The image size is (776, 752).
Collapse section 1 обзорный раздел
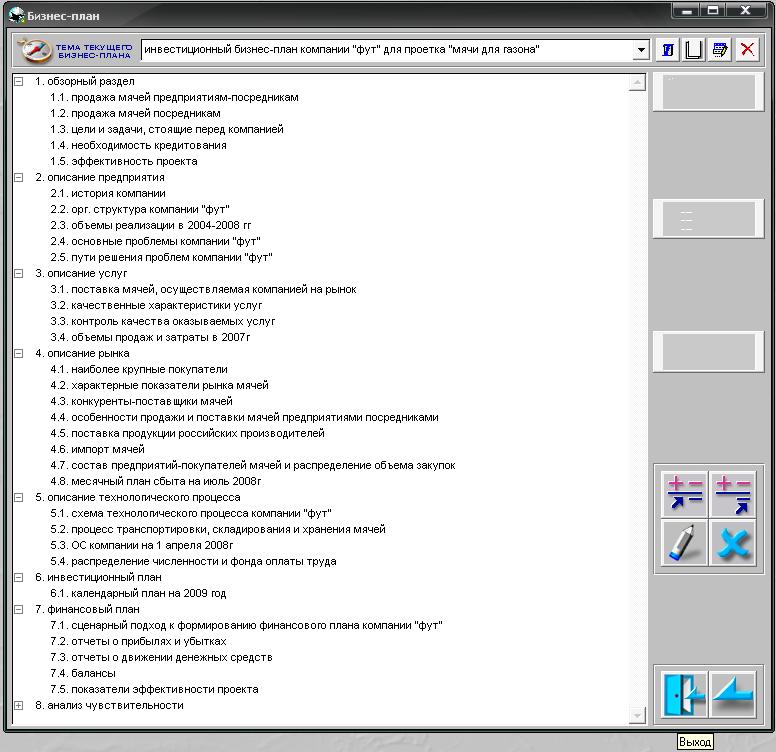click(x=18, y=82)
